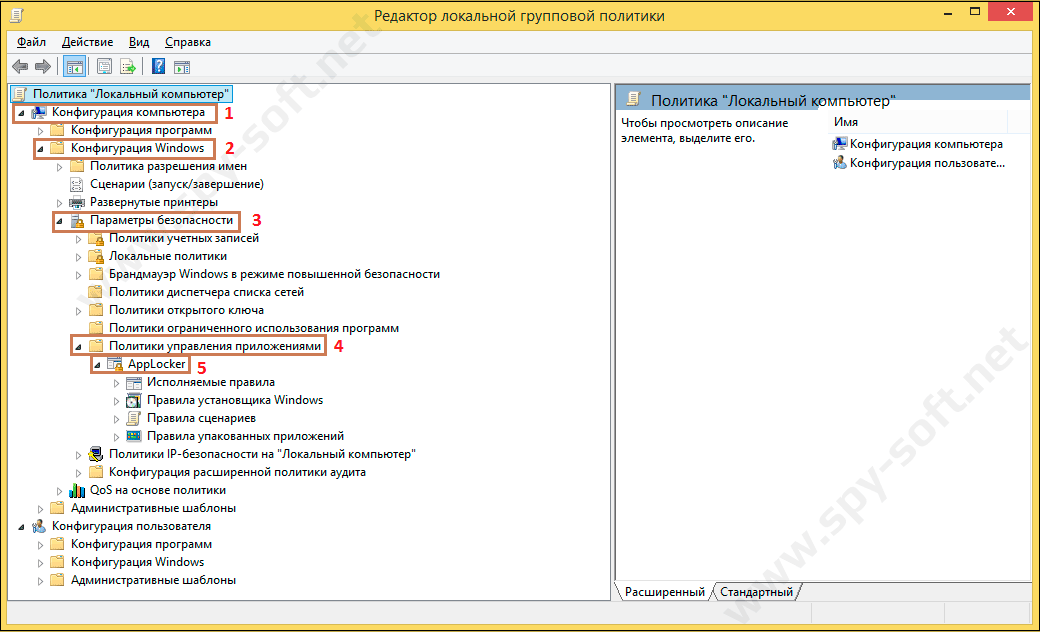The height and width of the screenshot is (632, 1040).
Task: Select Конфигурация программ under Конфигурация компьютера
Action: coord(141,130)
